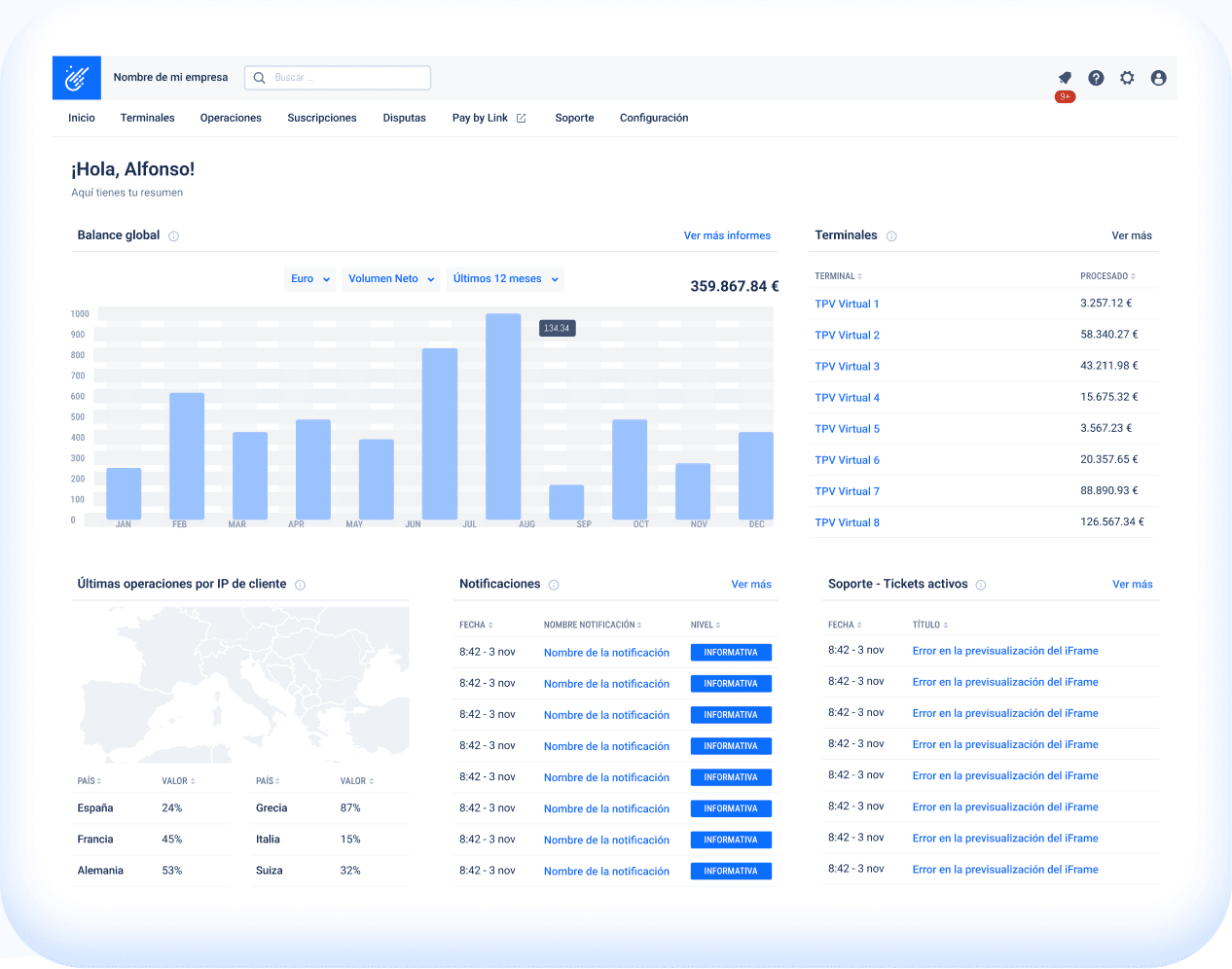Click Ver más in Notificaciones panel
The image size is (1232, 969).
click(x=751, y=585)
